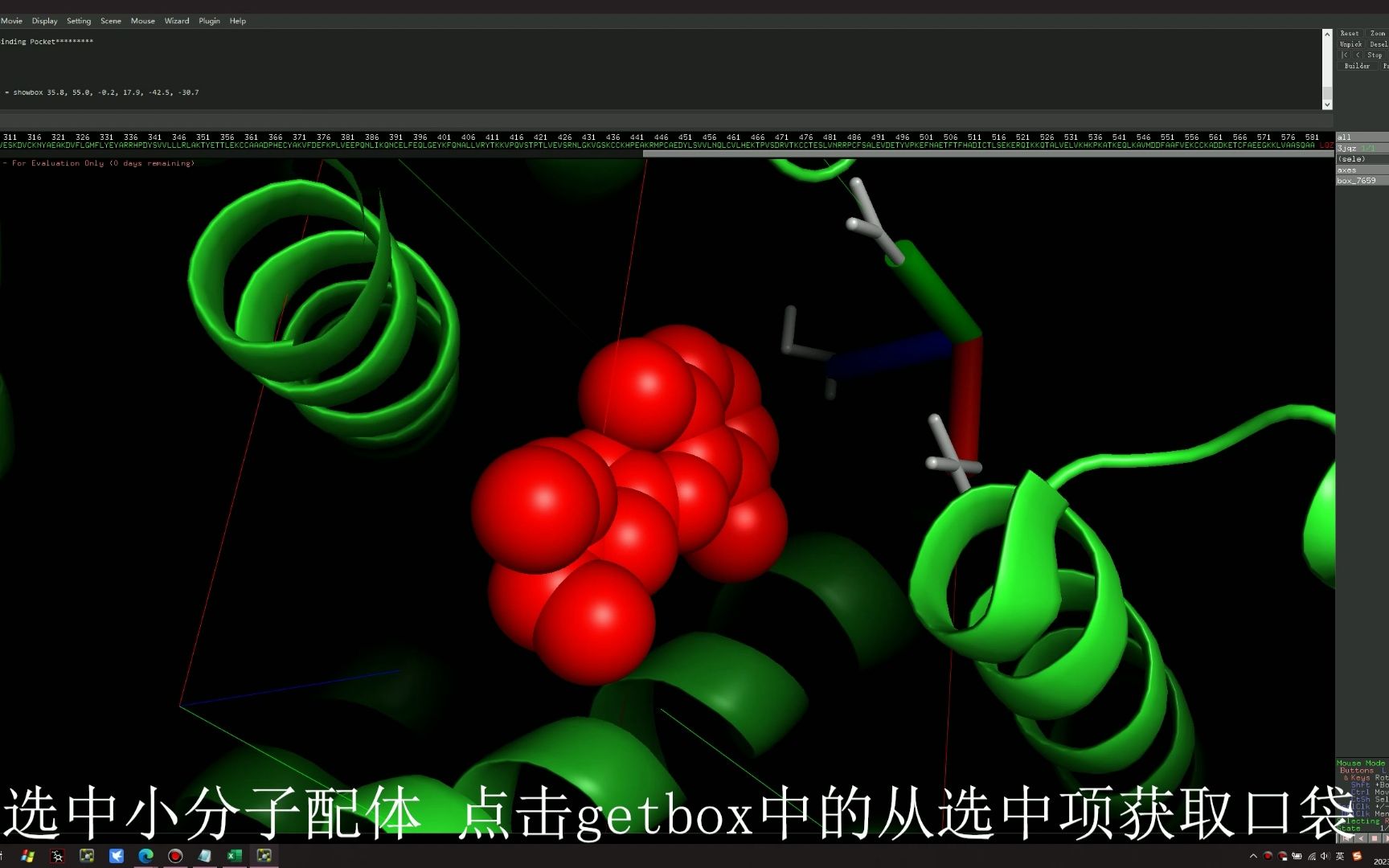The height and width of the screenshot is (868, 1389).
Task: Open the notepad app on taskbar
Action: coord(205,856)
